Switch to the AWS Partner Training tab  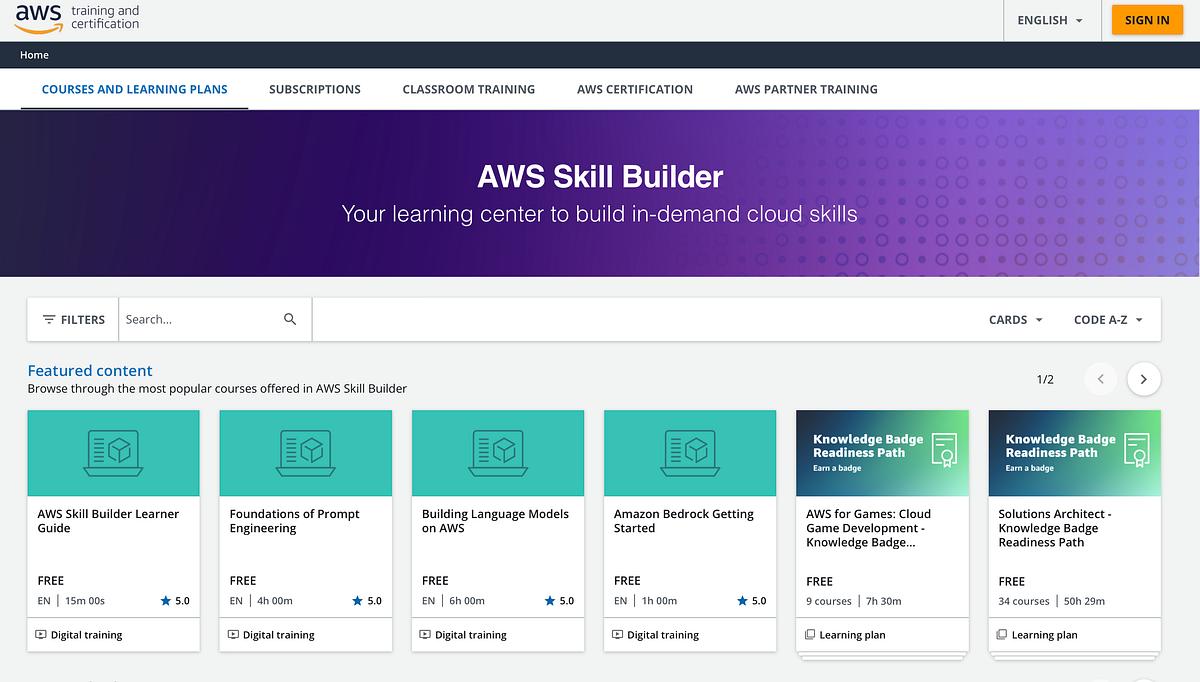(806, 89)
